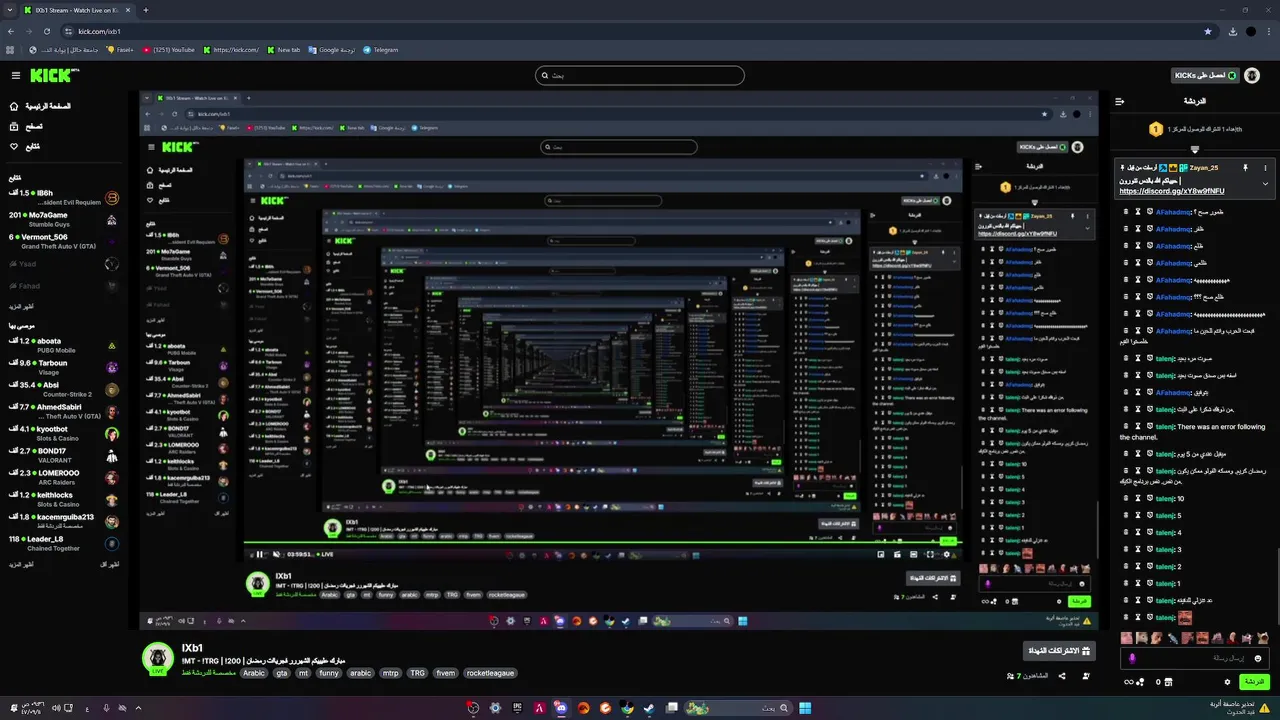Open kacemrguiba213 recommended channel
Image resolution: width=1280 pixels, height=720 pixels.
[64, 521]
